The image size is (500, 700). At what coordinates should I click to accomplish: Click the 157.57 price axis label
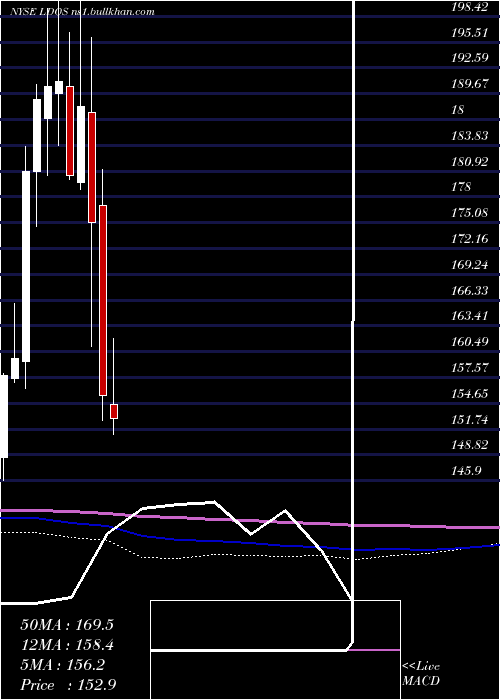click(x=470, y=368)
